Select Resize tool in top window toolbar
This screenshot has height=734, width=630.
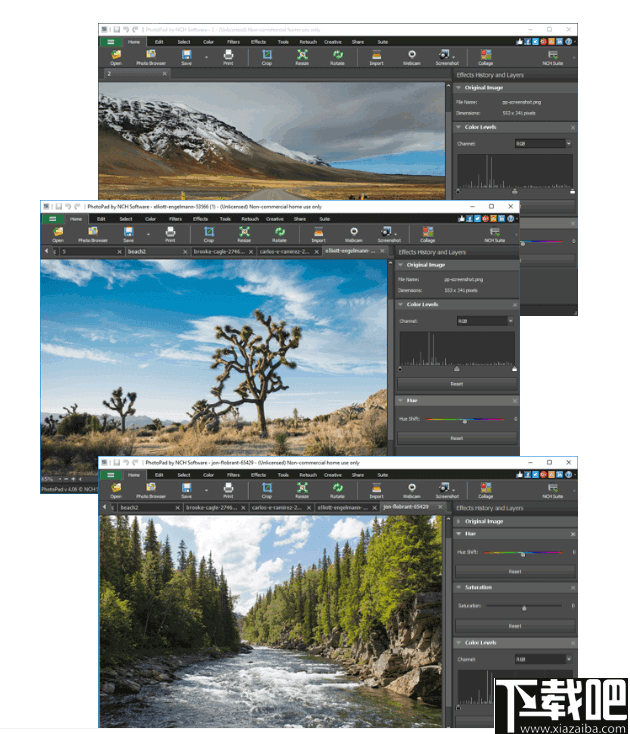pos(302,57)
